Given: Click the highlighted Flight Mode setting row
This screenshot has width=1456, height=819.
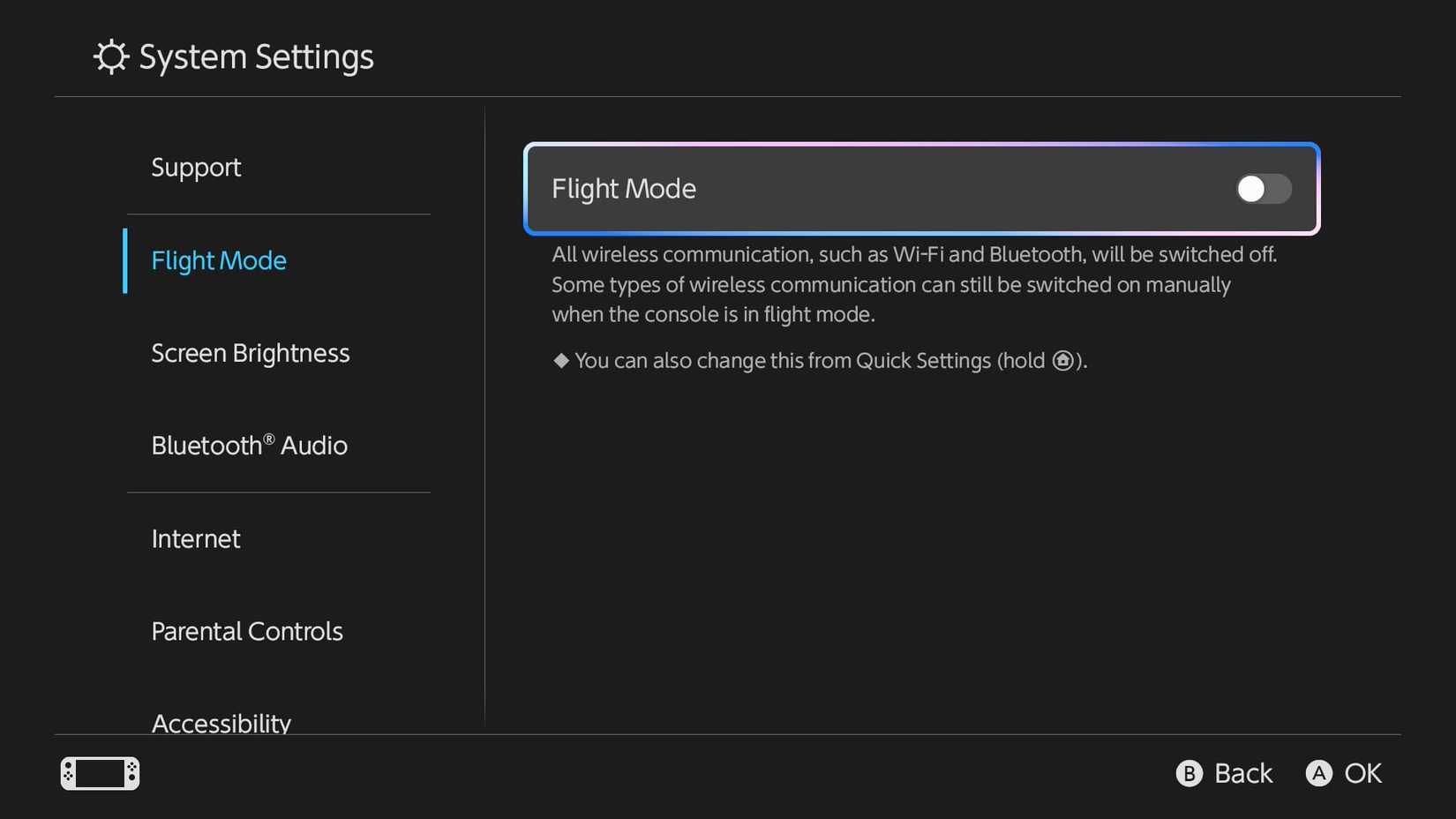Looking at the screenshot, I should click(x=922, y=189).
